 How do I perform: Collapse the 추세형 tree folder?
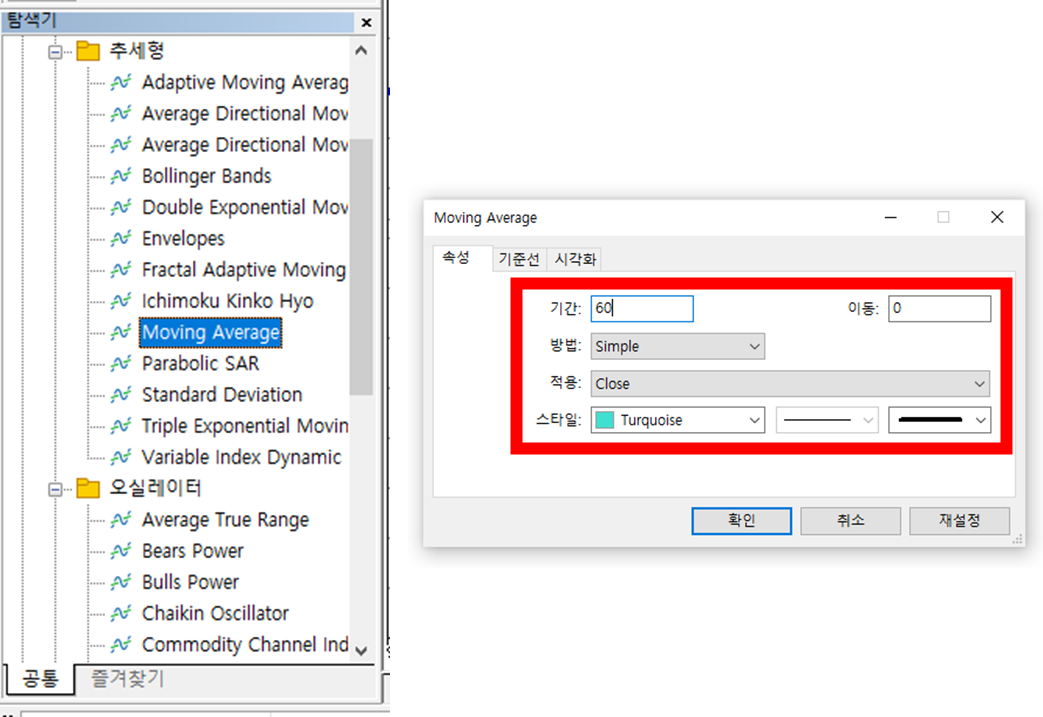pyautogui.click(x=55, y=51)
